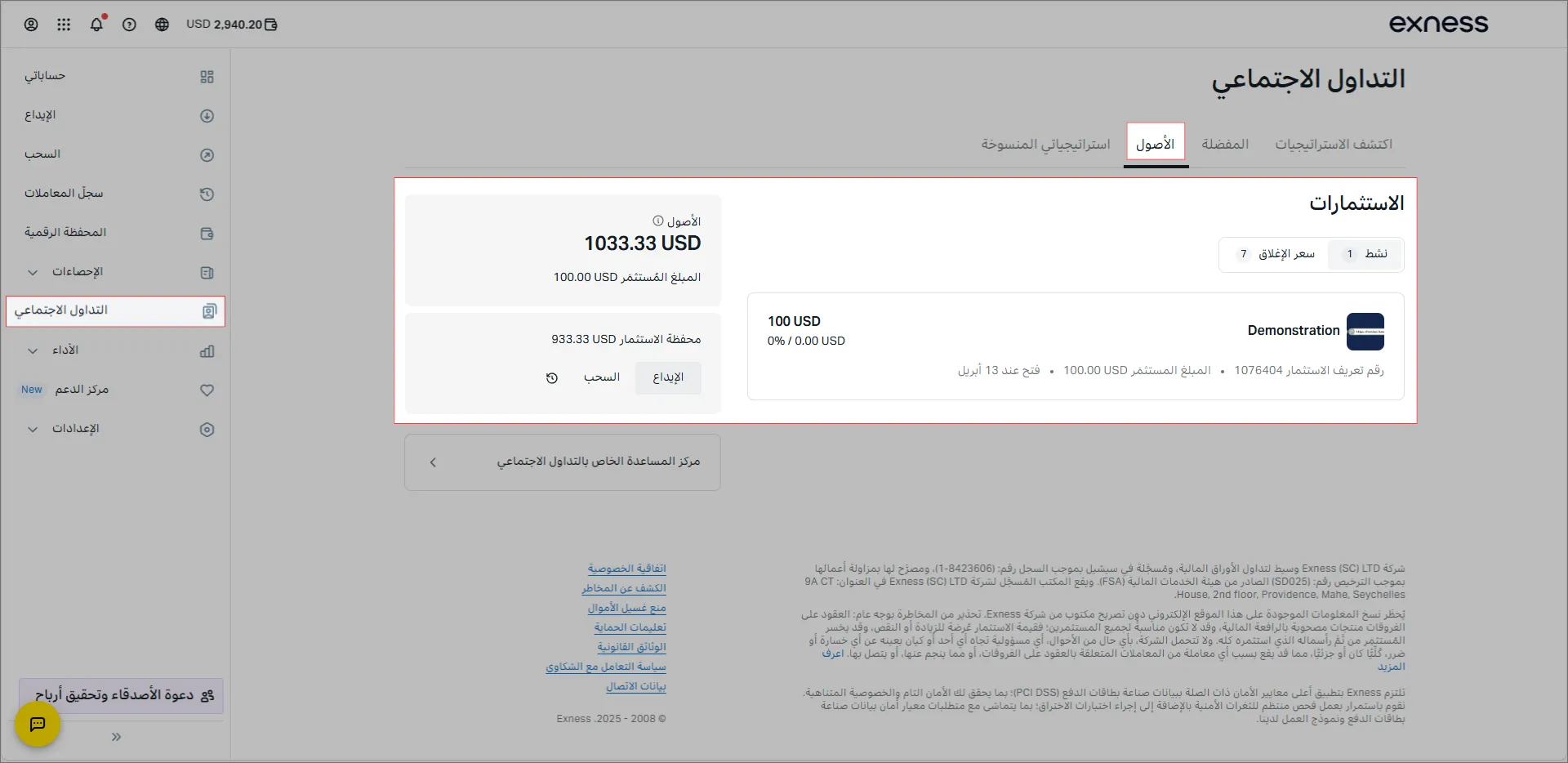Switch to المفضلة tab
Viewport: 1568px width, 763px height.
click(x=1225, y=145)
